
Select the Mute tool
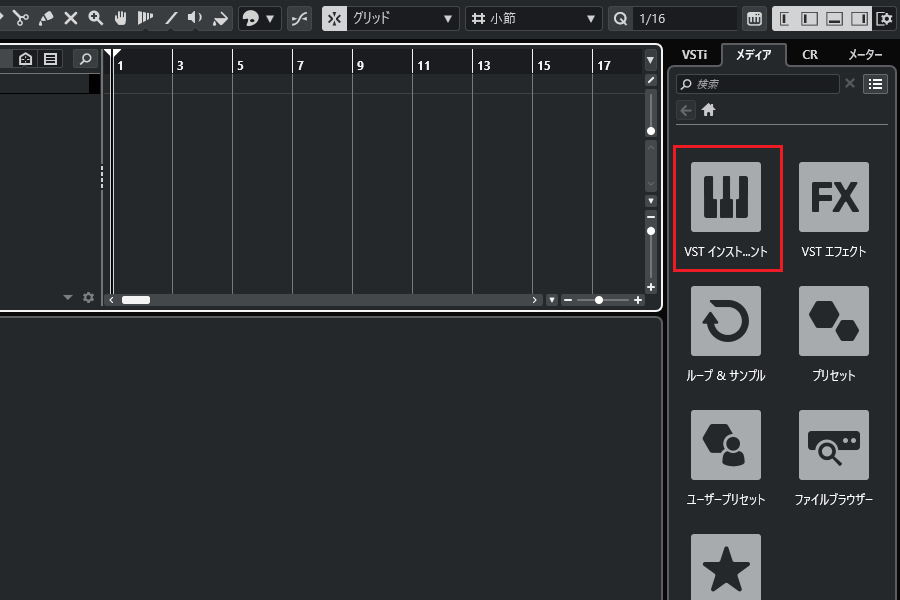click(x=71, y=18)
